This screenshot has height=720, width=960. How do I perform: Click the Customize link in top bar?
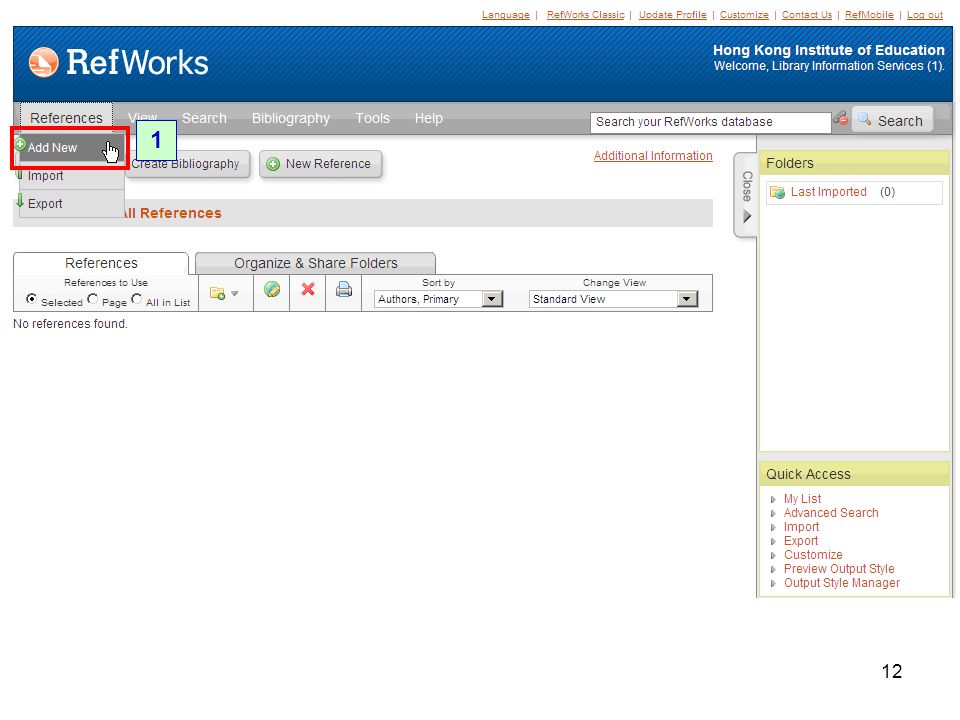click(744, 15)
